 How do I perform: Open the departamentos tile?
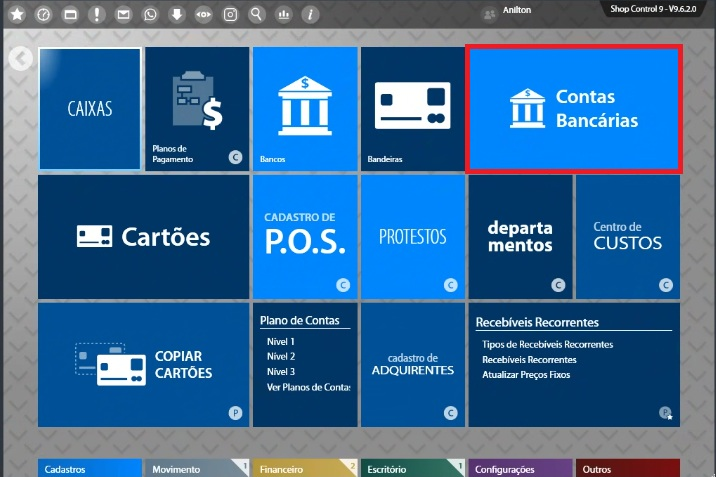pyautogui.click(x=521, y=237)
